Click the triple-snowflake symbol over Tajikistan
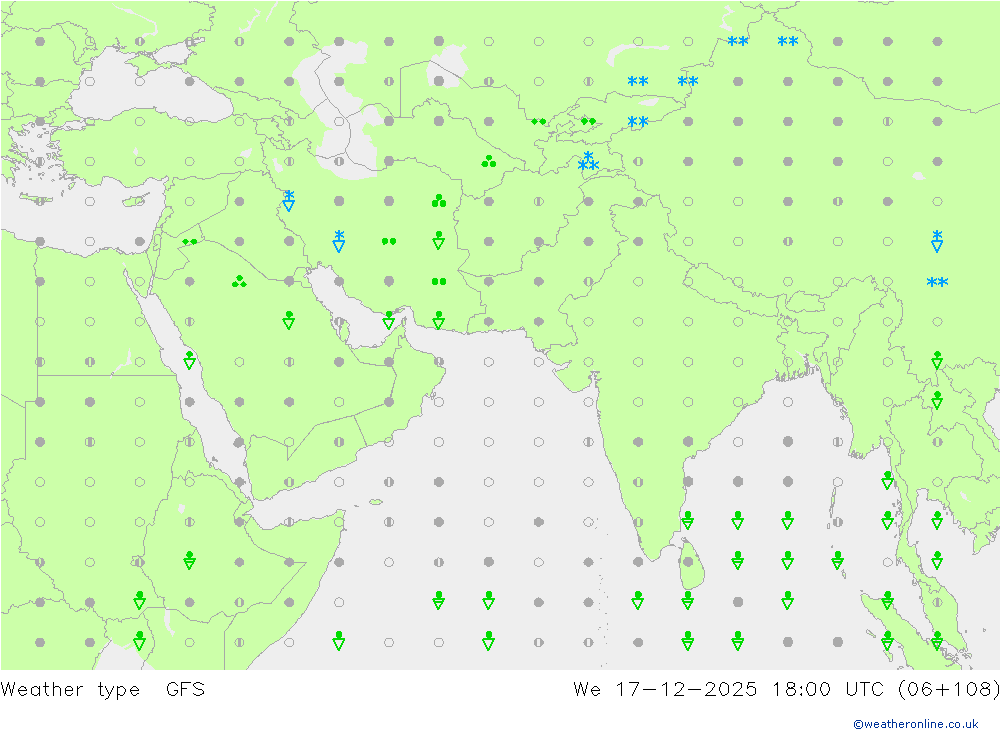1000x733 pixels. 588,162
